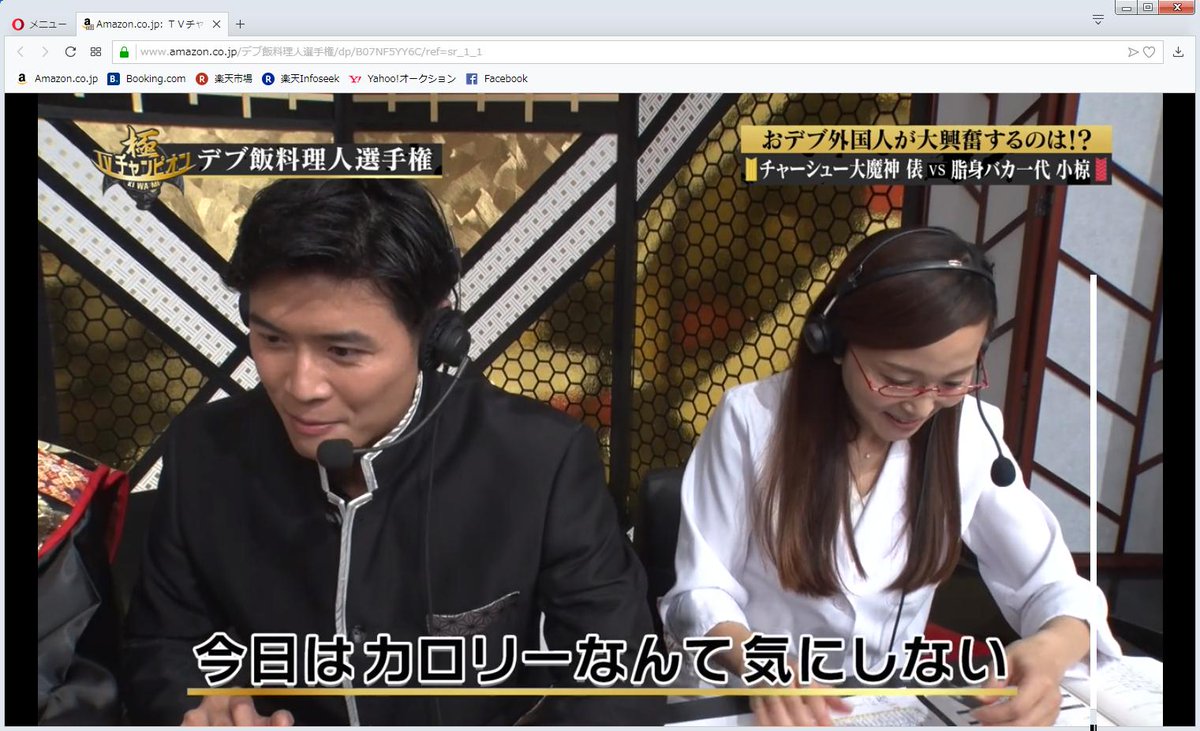Open the Yahoo!オークション bookmark
The width and height of the screenshot is (1200, 731).
point(402,79)
